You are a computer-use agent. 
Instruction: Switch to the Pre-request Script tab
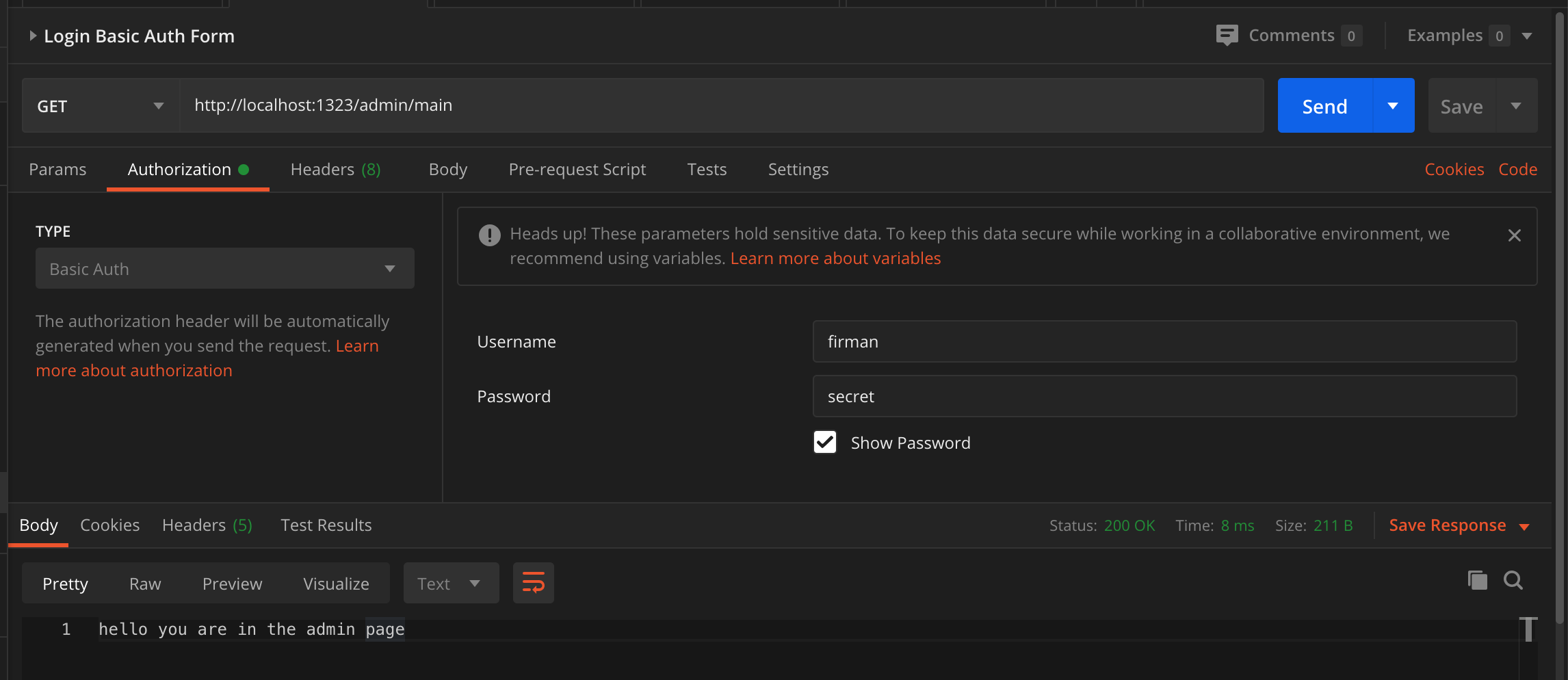(x=577, y=169)
